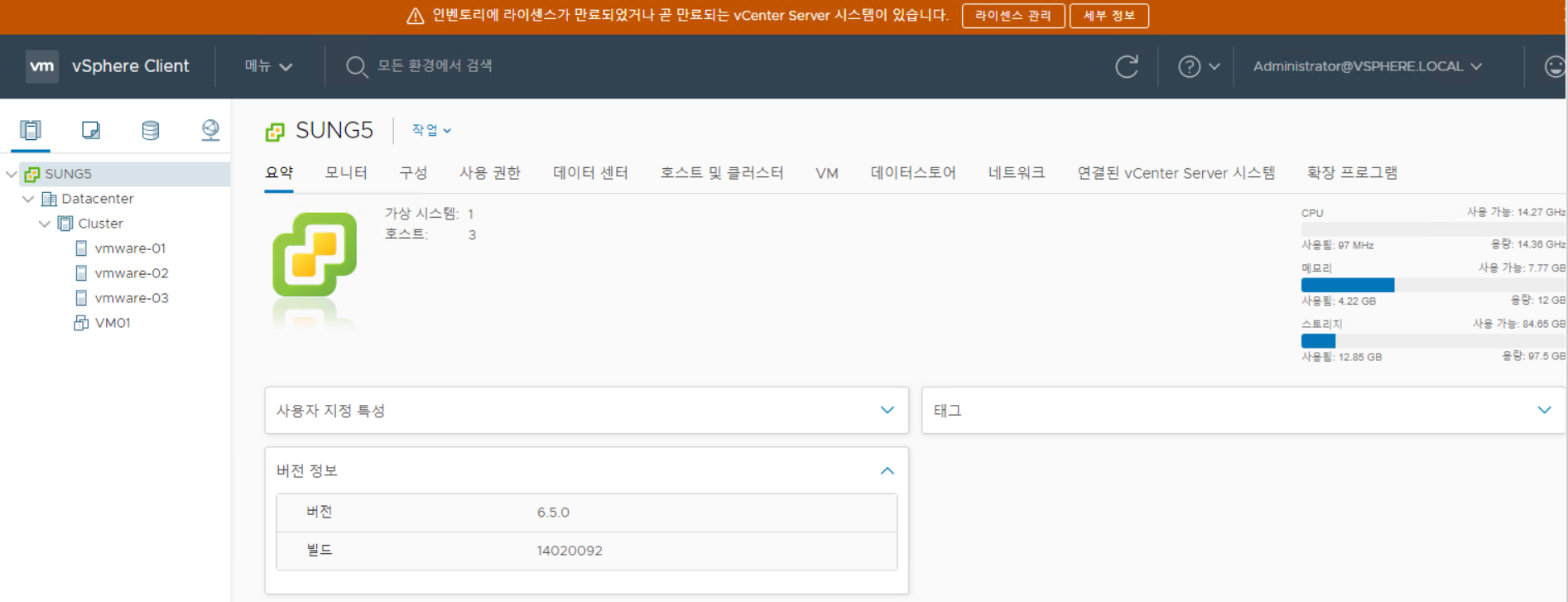Click the vmware-03 host icon
The width and height of the screenshot is (1568, 602).
81,298
